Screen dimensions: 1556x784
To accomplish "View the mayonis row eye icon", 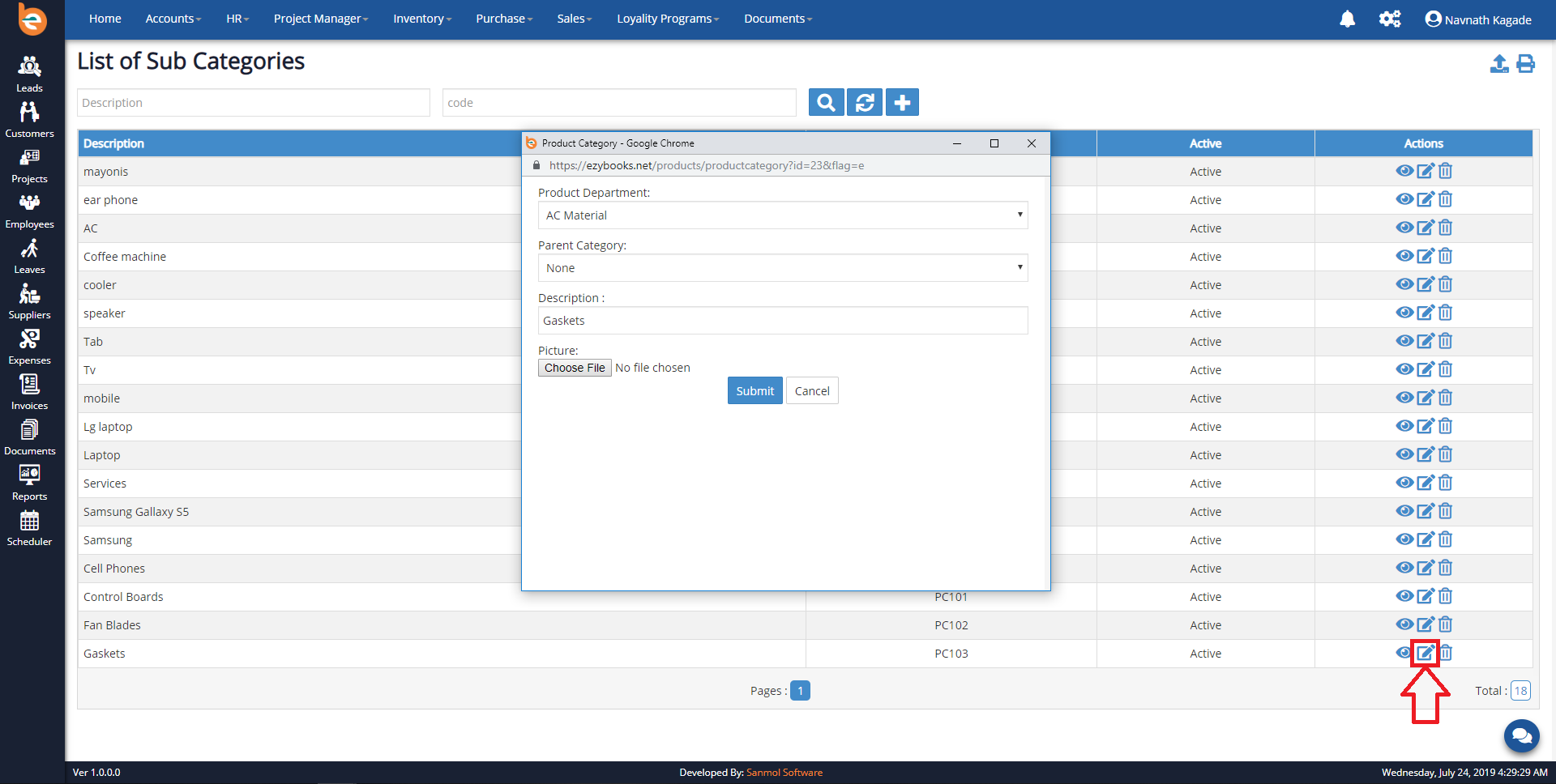I will pyautogui.click(x=1404, y=171).
